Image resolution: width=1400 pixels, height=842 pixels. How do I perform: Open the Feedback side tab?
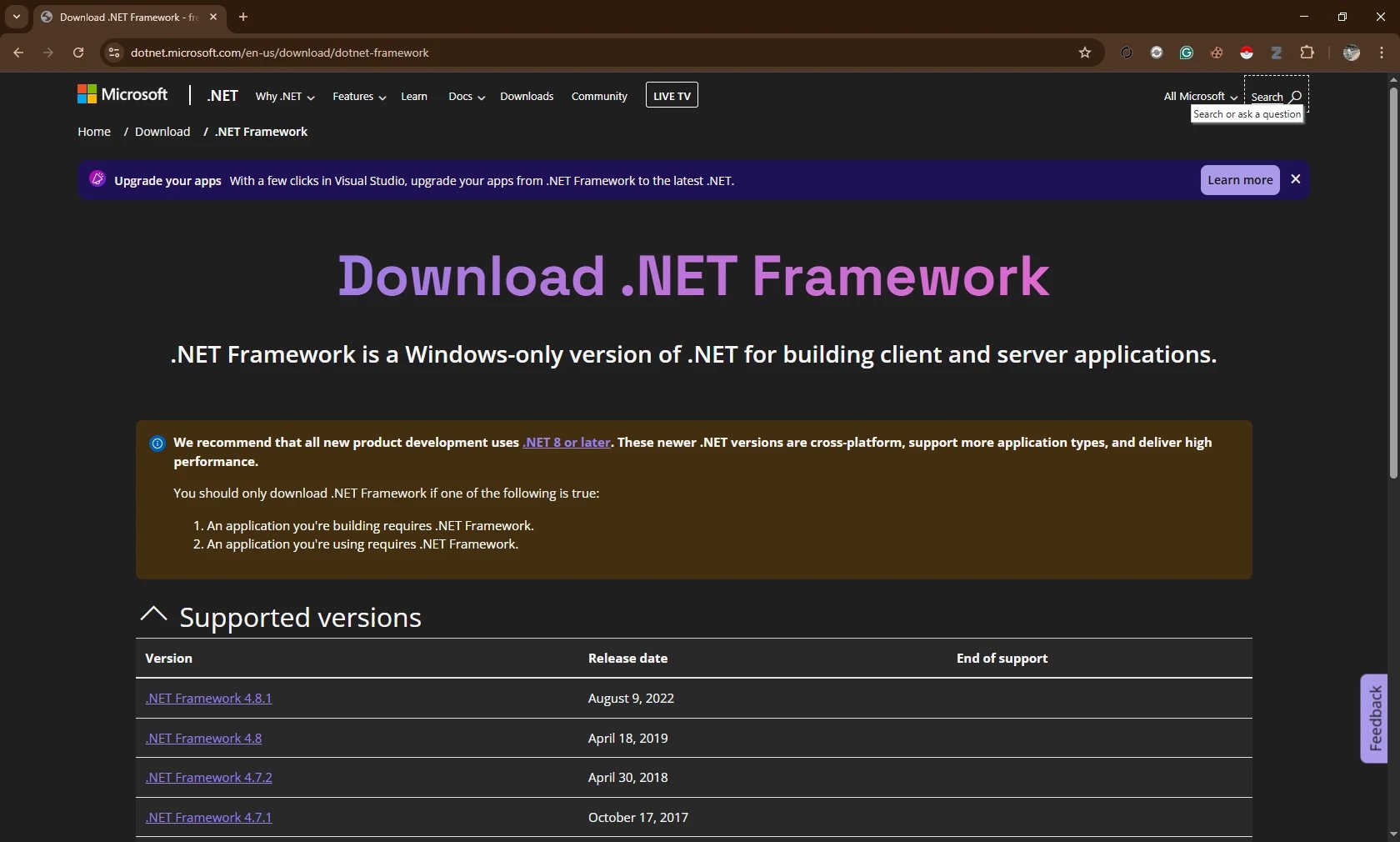click(x=1375, y=718)
